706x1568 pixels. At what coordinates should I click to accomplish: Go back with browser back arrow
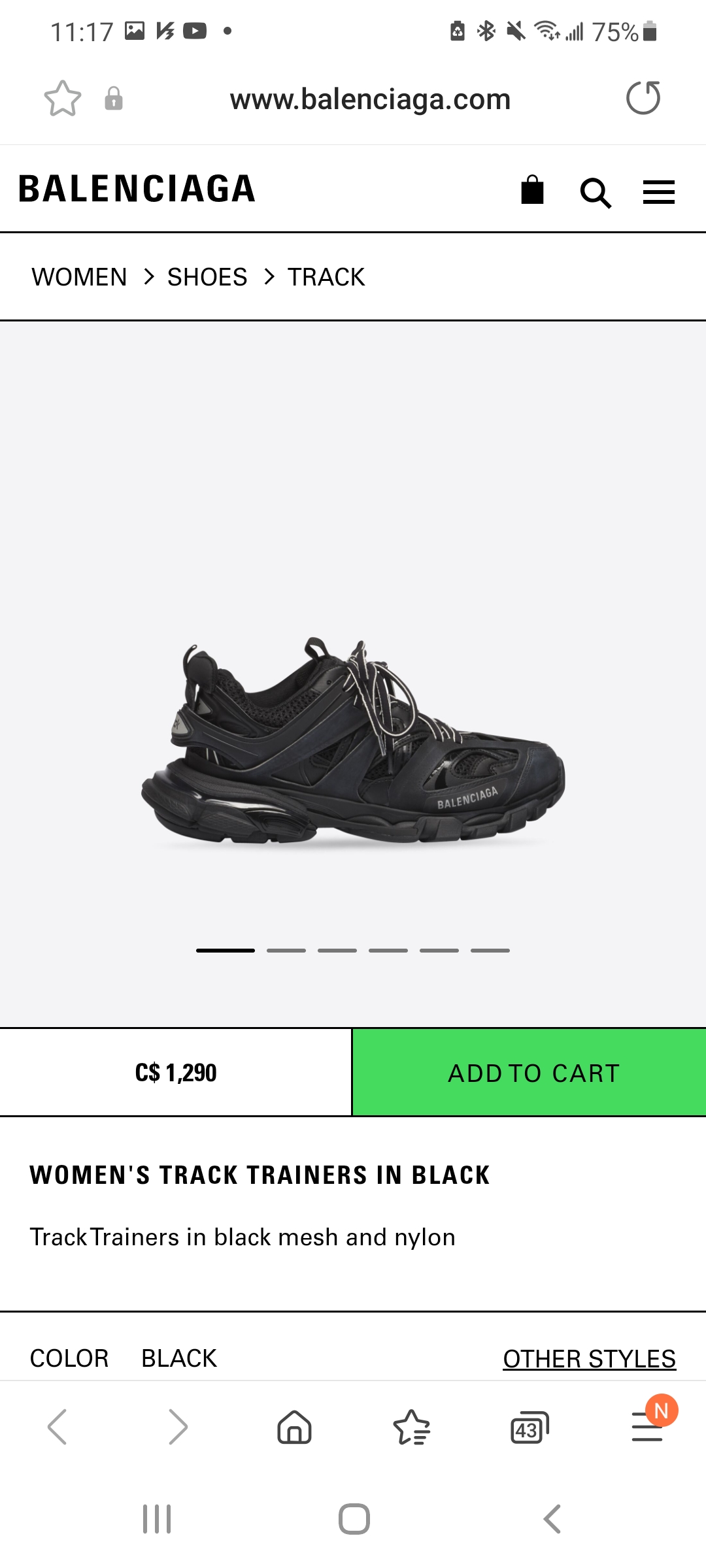[x=58, y=1427]
